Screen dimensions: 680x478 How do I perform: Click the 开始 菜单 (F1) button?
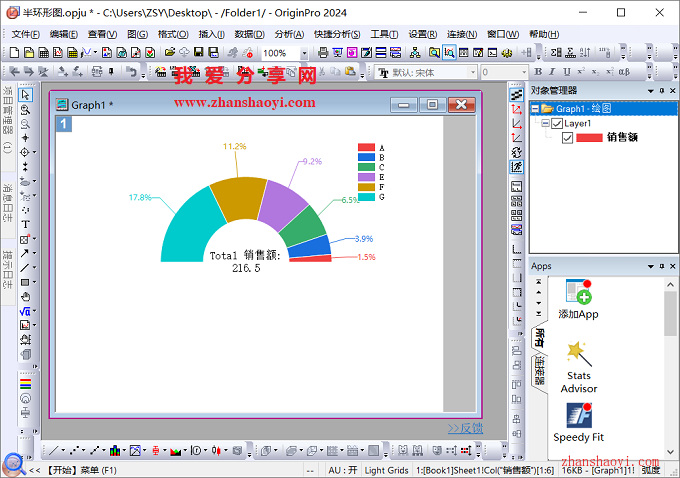pyautogui.click(x=81, y=470)
